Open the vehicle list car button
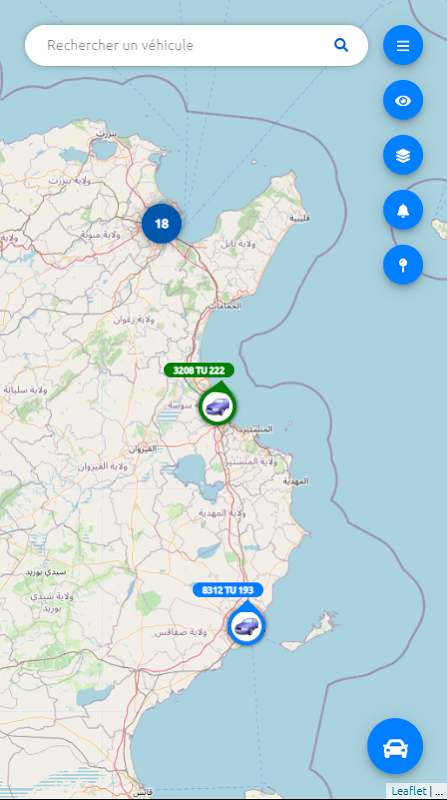 pyautogui.click(x=395, y=746)
